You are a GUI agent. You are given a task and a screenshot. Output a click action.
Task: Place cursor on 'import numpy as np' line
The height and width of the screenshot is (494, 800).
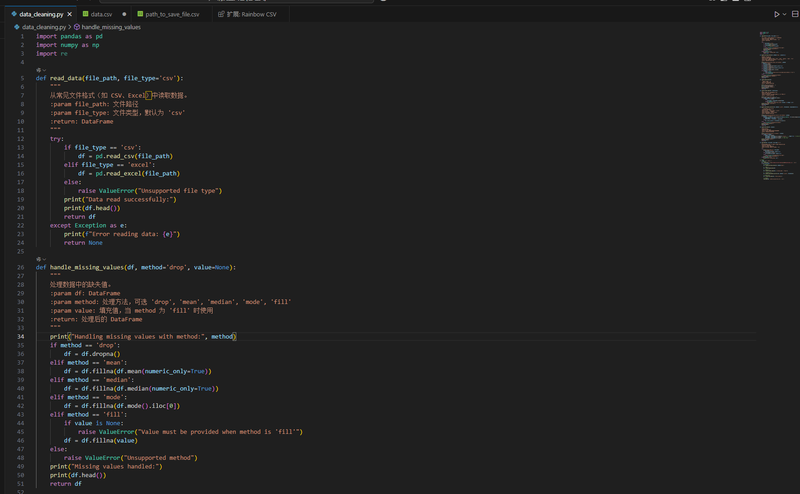(x=67, y=45)
